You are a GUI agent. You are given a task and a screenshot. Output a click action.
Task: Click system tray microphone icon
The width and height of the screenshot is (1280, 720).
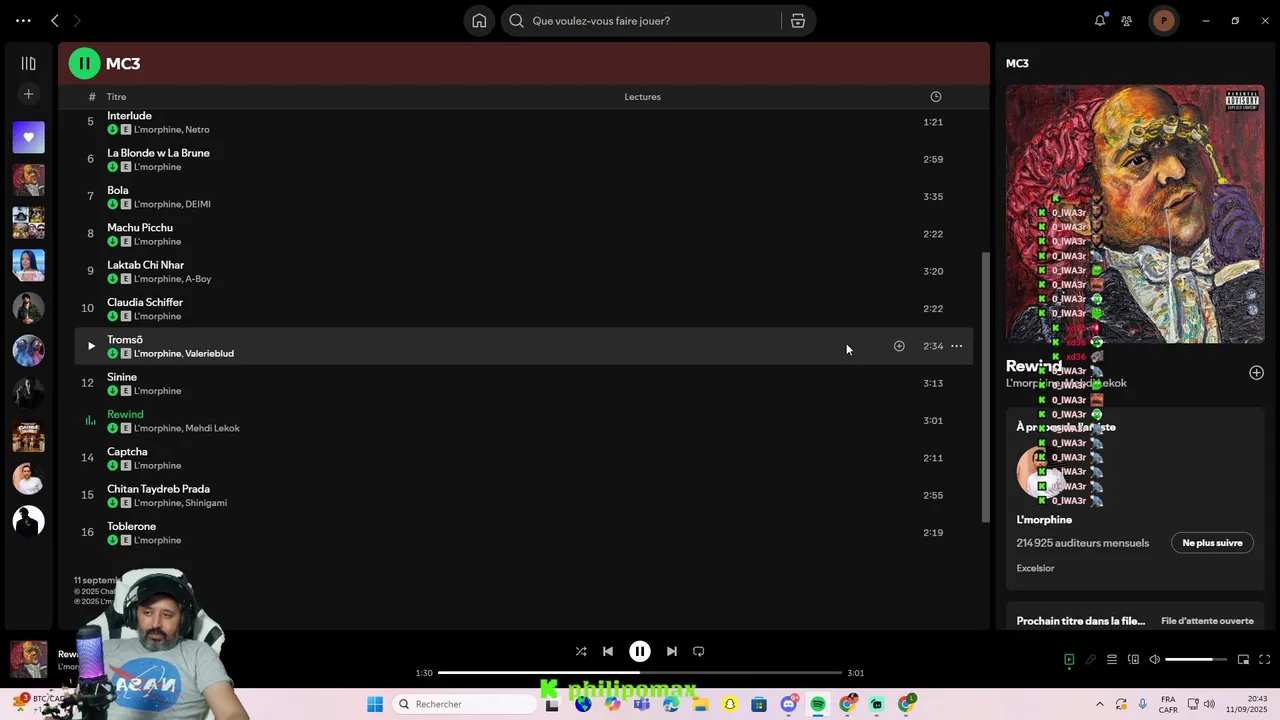1143,704
